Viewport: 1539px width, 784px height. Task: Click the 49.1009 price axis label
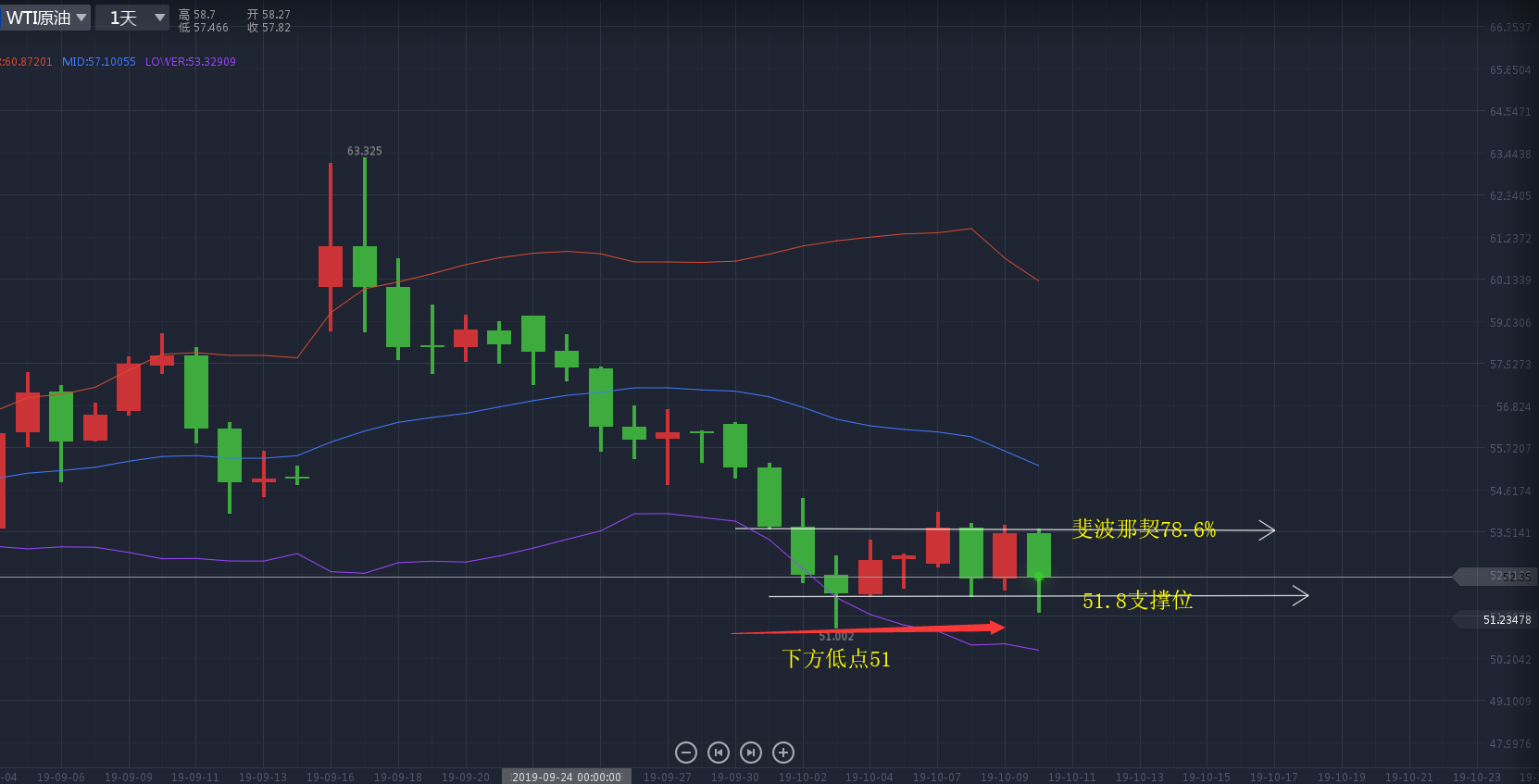point(1510,702)
